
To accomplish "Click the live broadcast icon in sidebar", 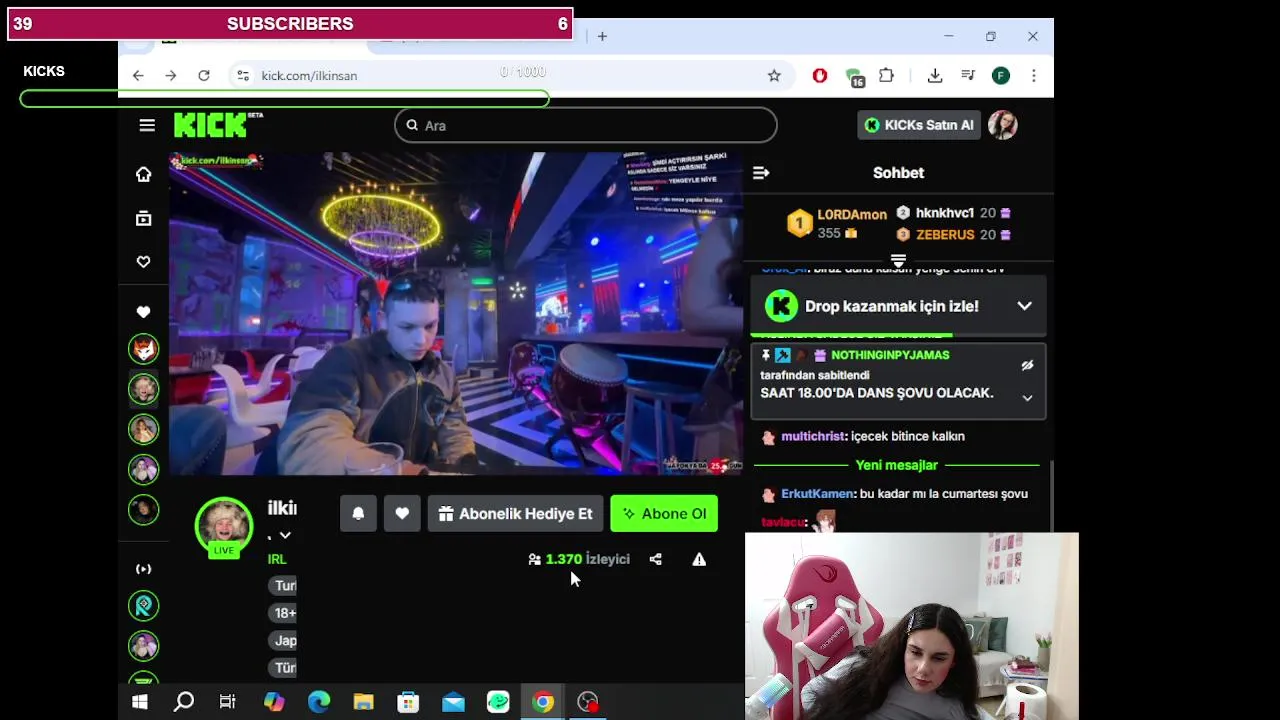I will tap(144, 569).
